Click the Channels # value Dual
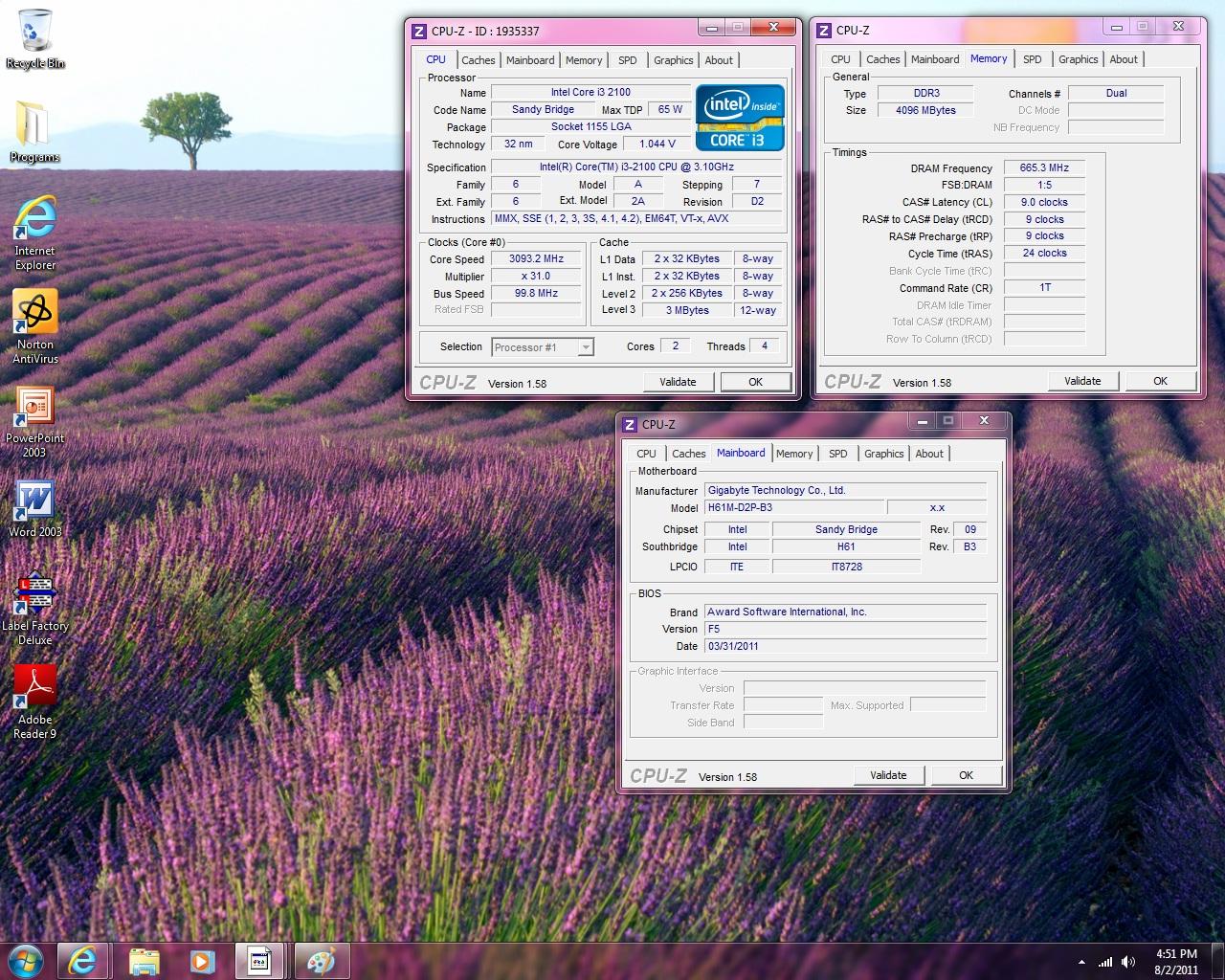The width and height of the screenshot is (1225, 980). (x=1116, y=93)
